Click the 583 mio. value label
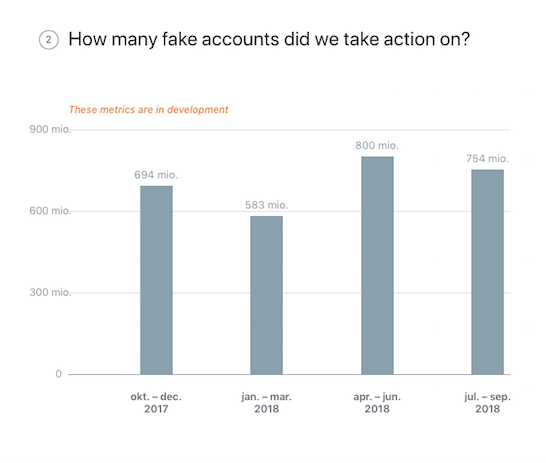The image size is (546, 463). click(266, 205)
